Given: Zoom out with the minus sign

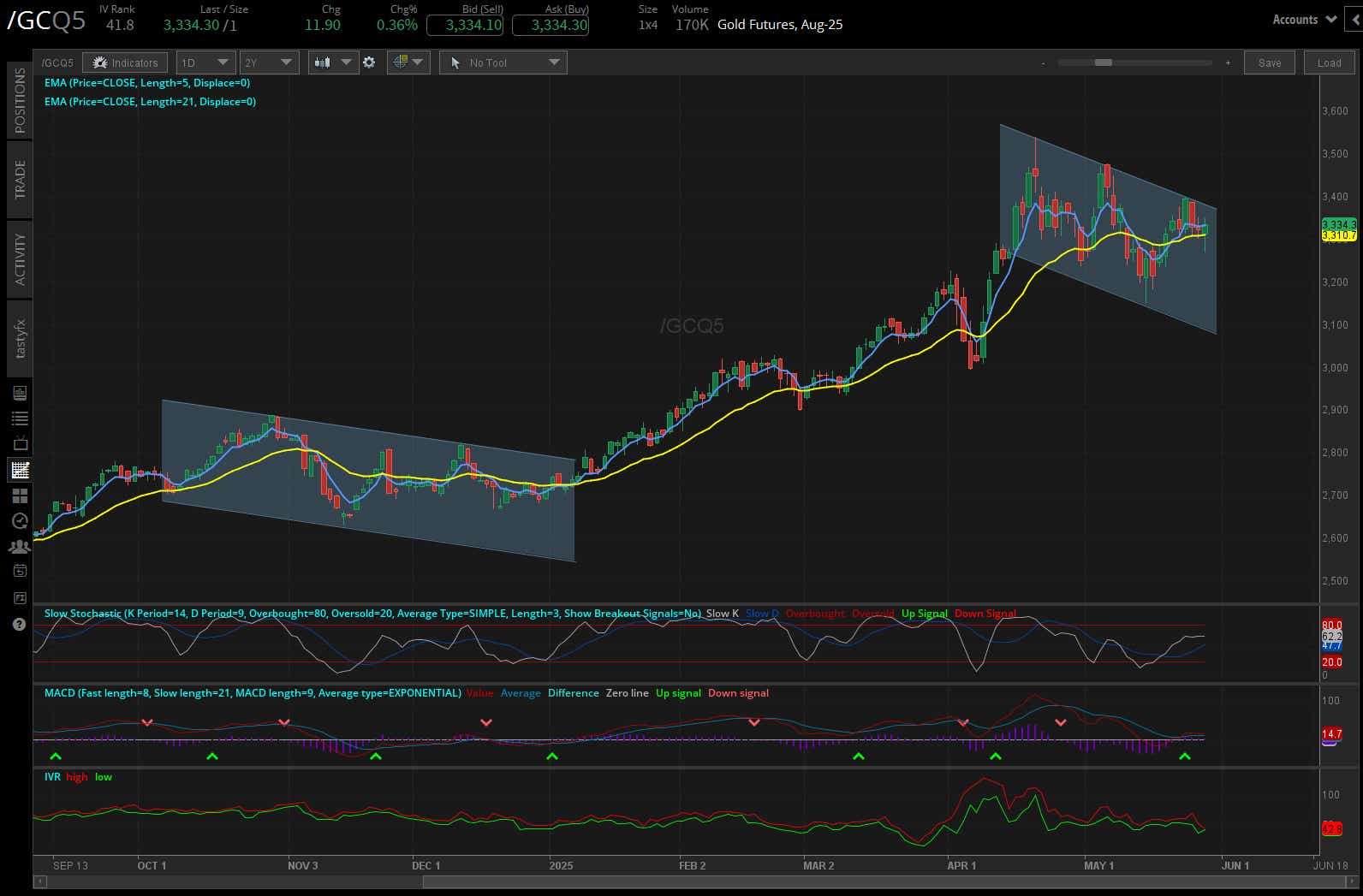Looking at the screenshot, I should point(1043,62).
